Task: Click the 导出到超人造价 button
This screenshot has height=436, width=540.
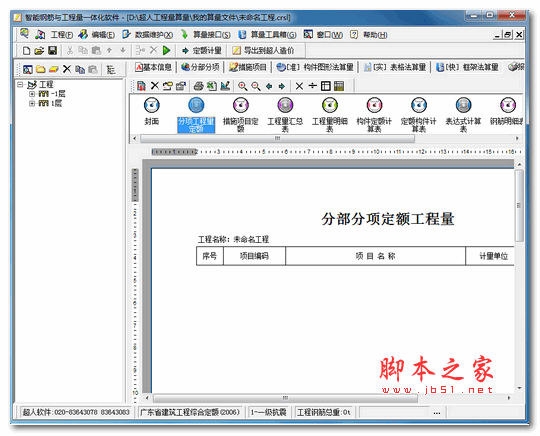Action: (x=264, y=51)
